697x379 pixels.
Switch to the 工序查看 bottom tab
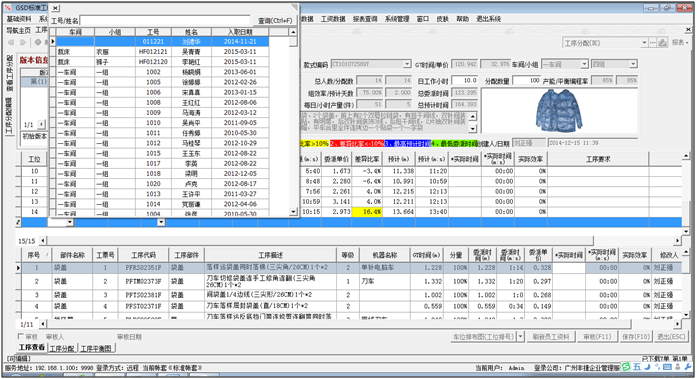[32, 347]
